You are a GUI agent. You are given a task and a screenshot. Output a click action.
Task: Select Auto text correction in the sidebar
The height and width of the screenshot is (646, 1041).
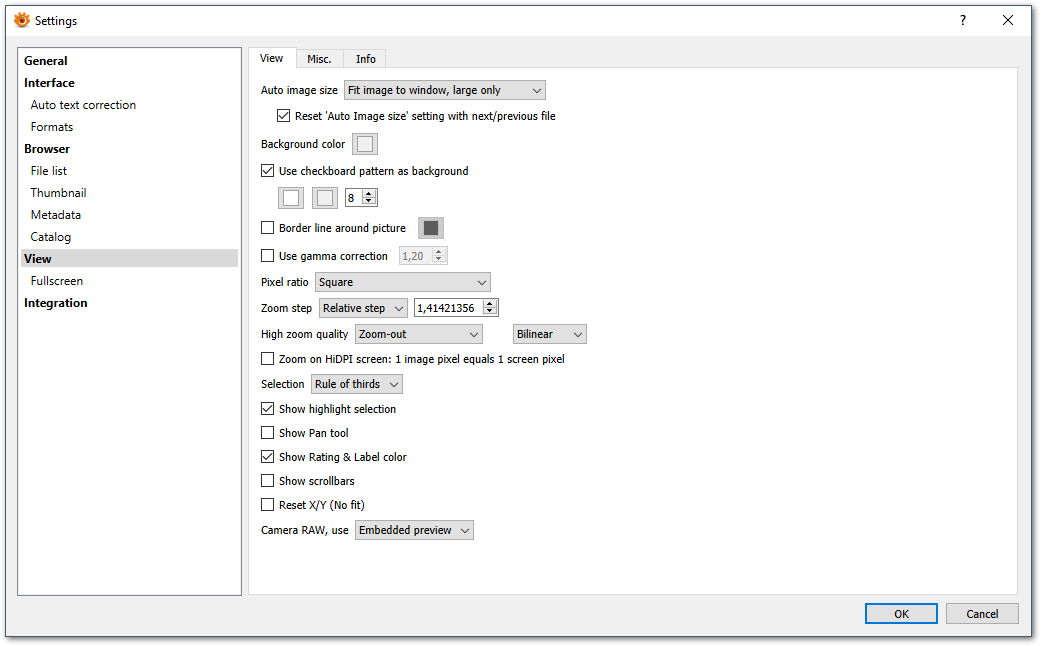[x=83, y=105]
